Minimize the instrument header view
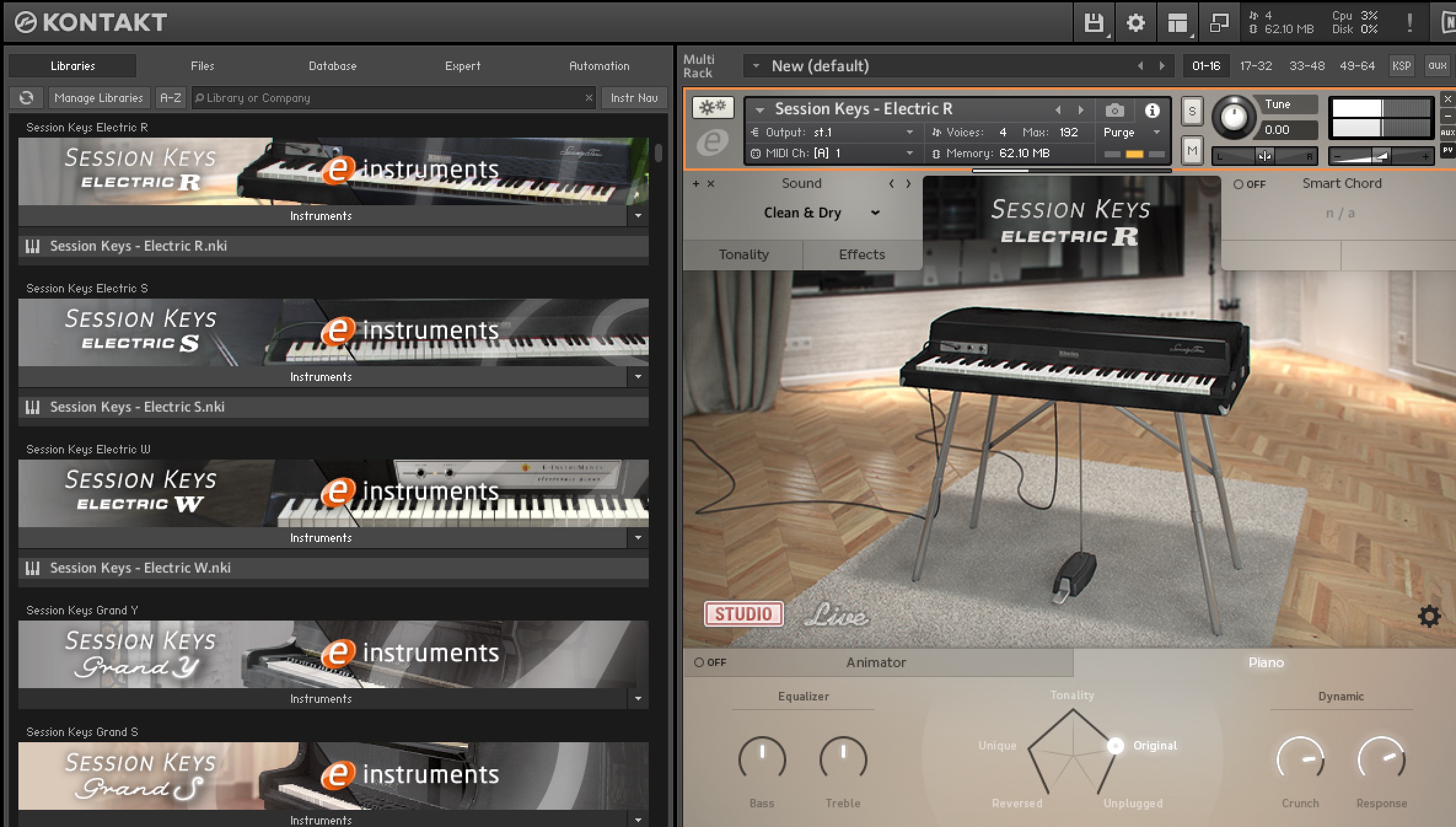 (x=1447, y=116)
